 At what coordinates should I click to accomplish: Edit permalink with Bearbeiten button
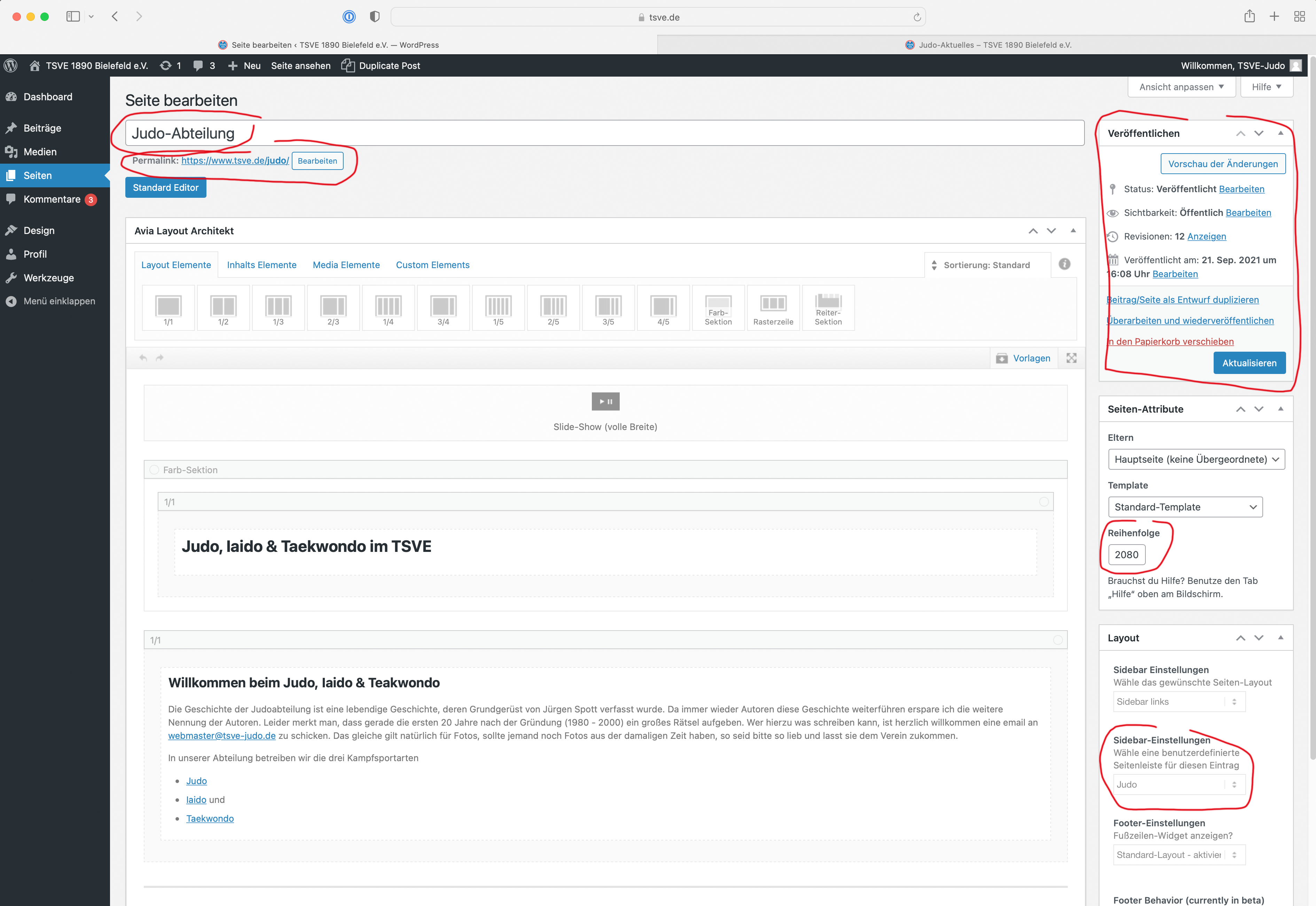coord(317,161)
